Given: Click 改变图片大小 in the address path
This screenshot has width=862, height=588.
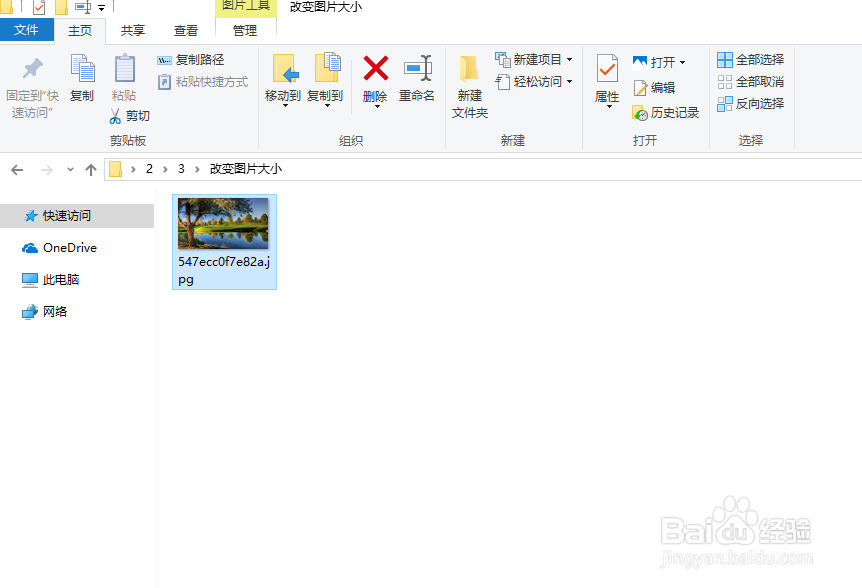Looking at the screenshot, I should tap(246, 169).
